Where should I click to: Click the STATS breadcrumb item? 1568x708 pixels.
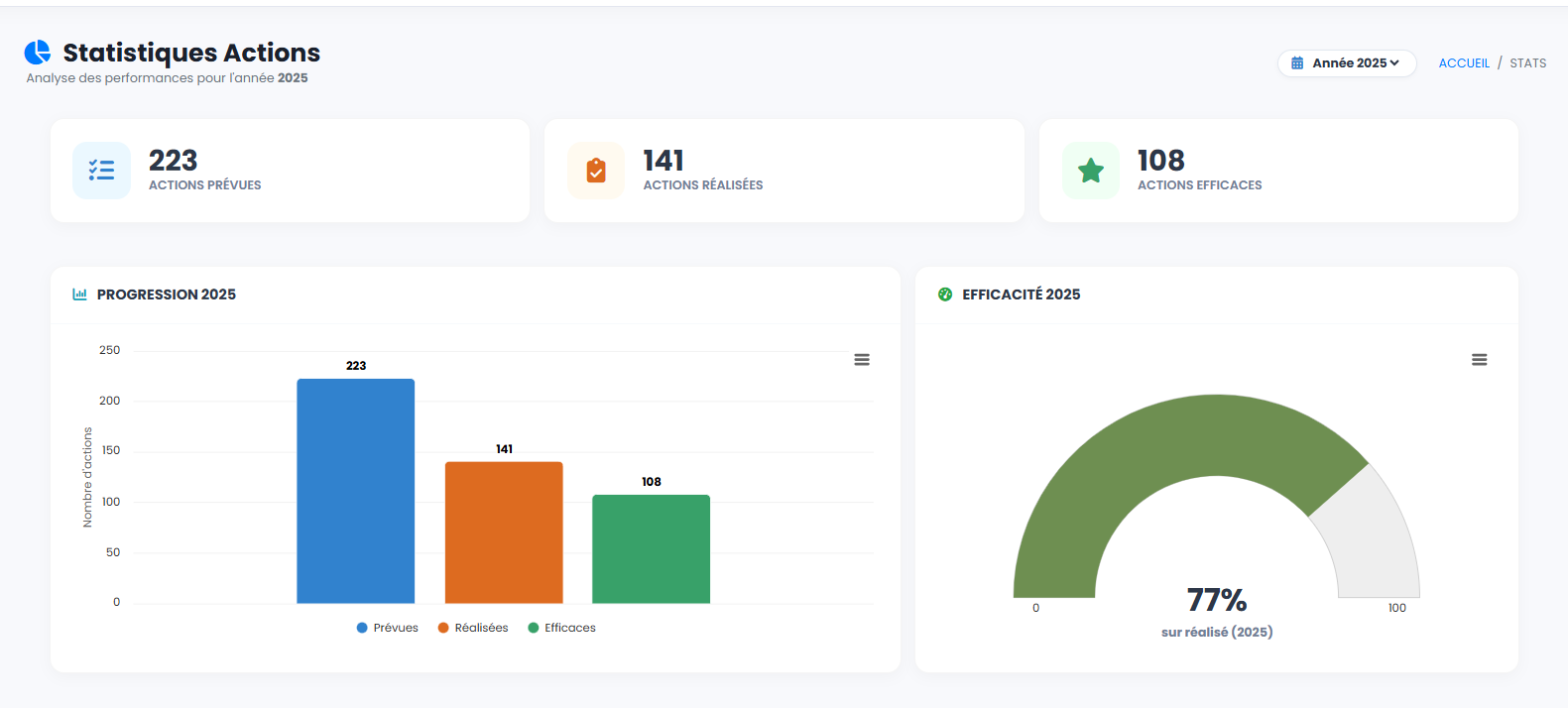(x=1527, y=63)
